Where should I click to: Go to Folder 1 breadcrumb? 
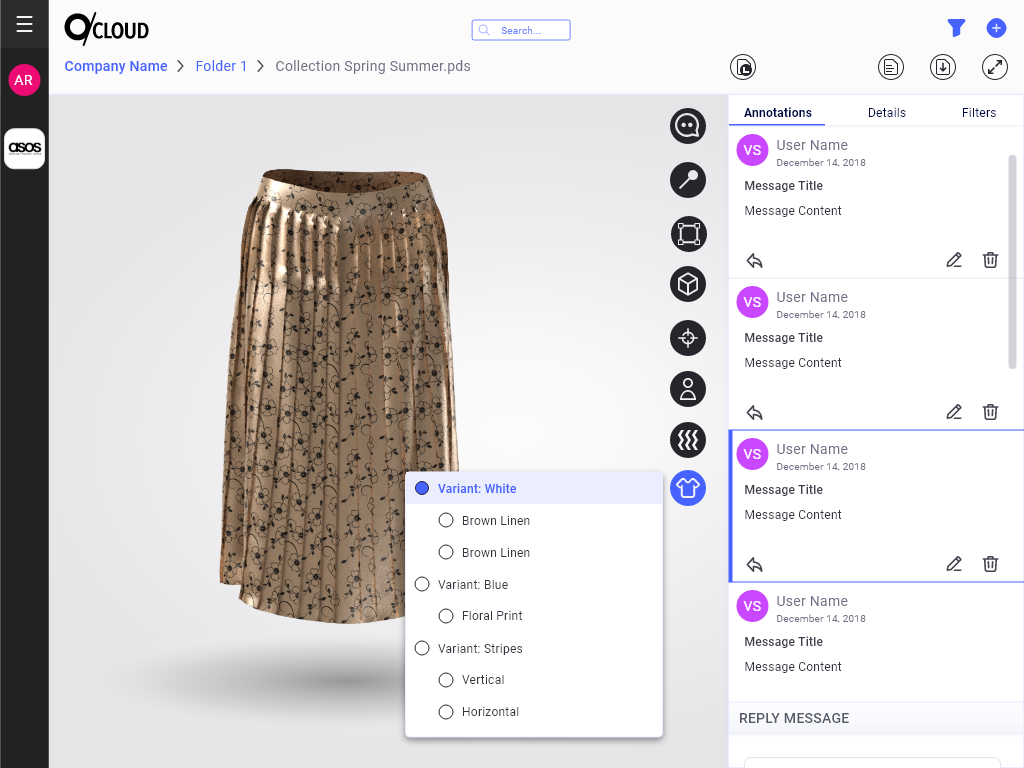pyautogui.click(x=221, y=66)
